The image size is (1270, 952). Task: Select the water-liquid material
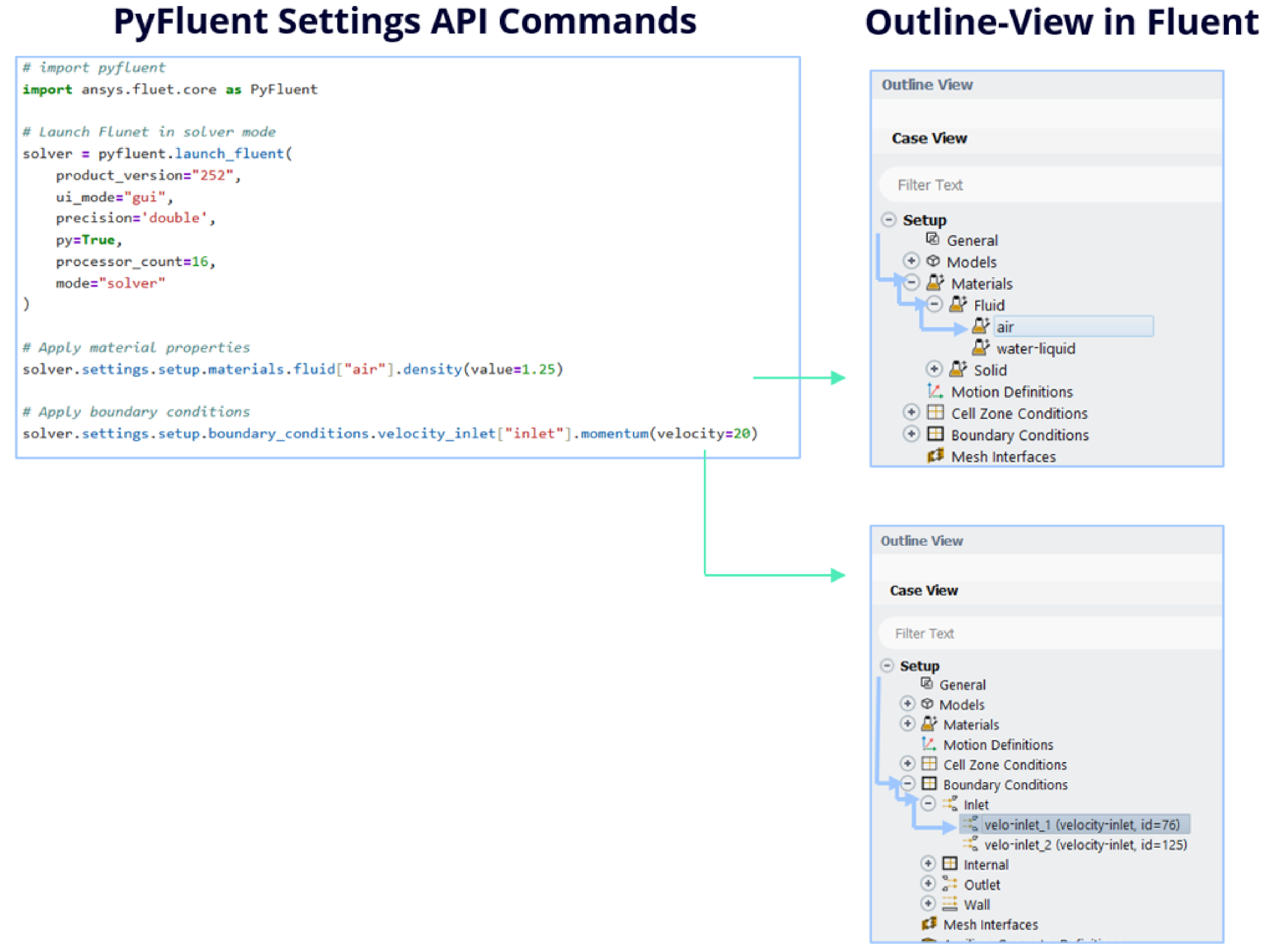[x=1036, y=348]
